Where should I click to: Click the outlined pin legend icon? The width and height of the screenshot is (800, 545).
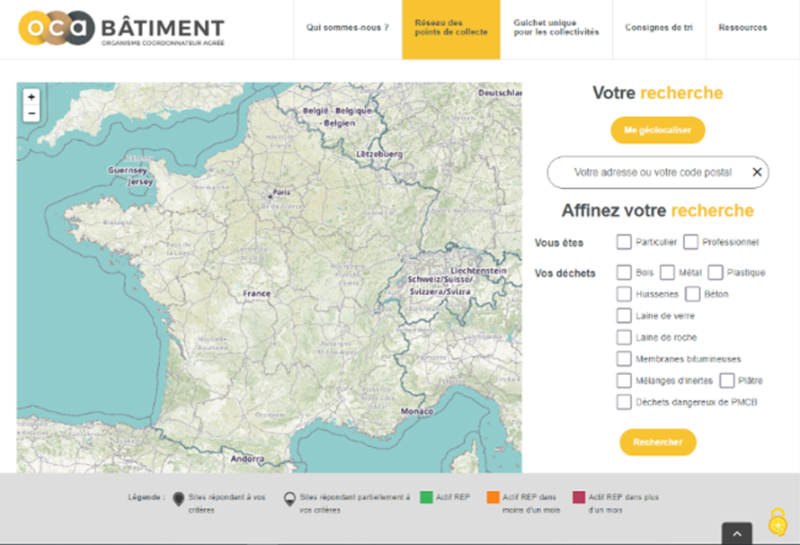(x=290, y=498)
